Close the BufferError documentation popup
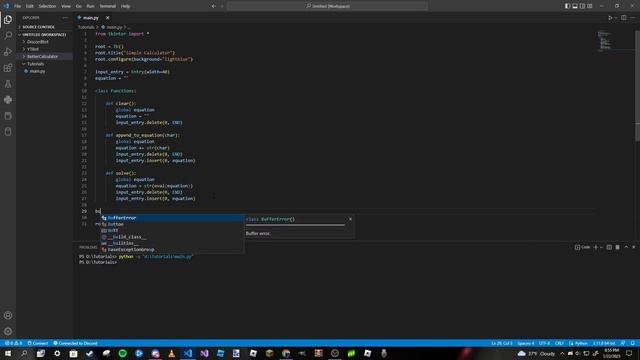640x360 pixels. point(350,219)
